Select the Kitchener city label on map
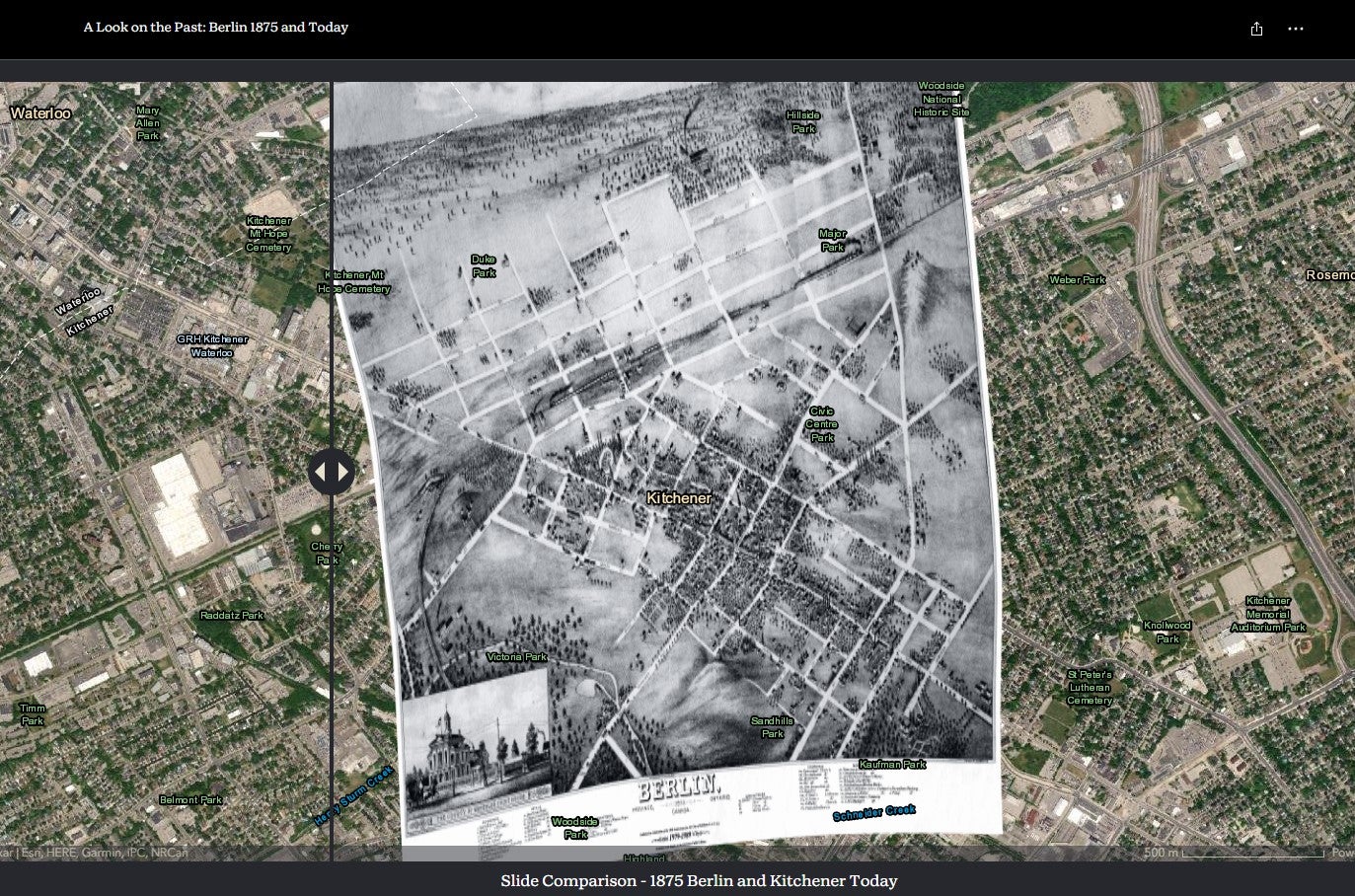The width and height of the screenshot is (1355, 896). tap(678, 498)
